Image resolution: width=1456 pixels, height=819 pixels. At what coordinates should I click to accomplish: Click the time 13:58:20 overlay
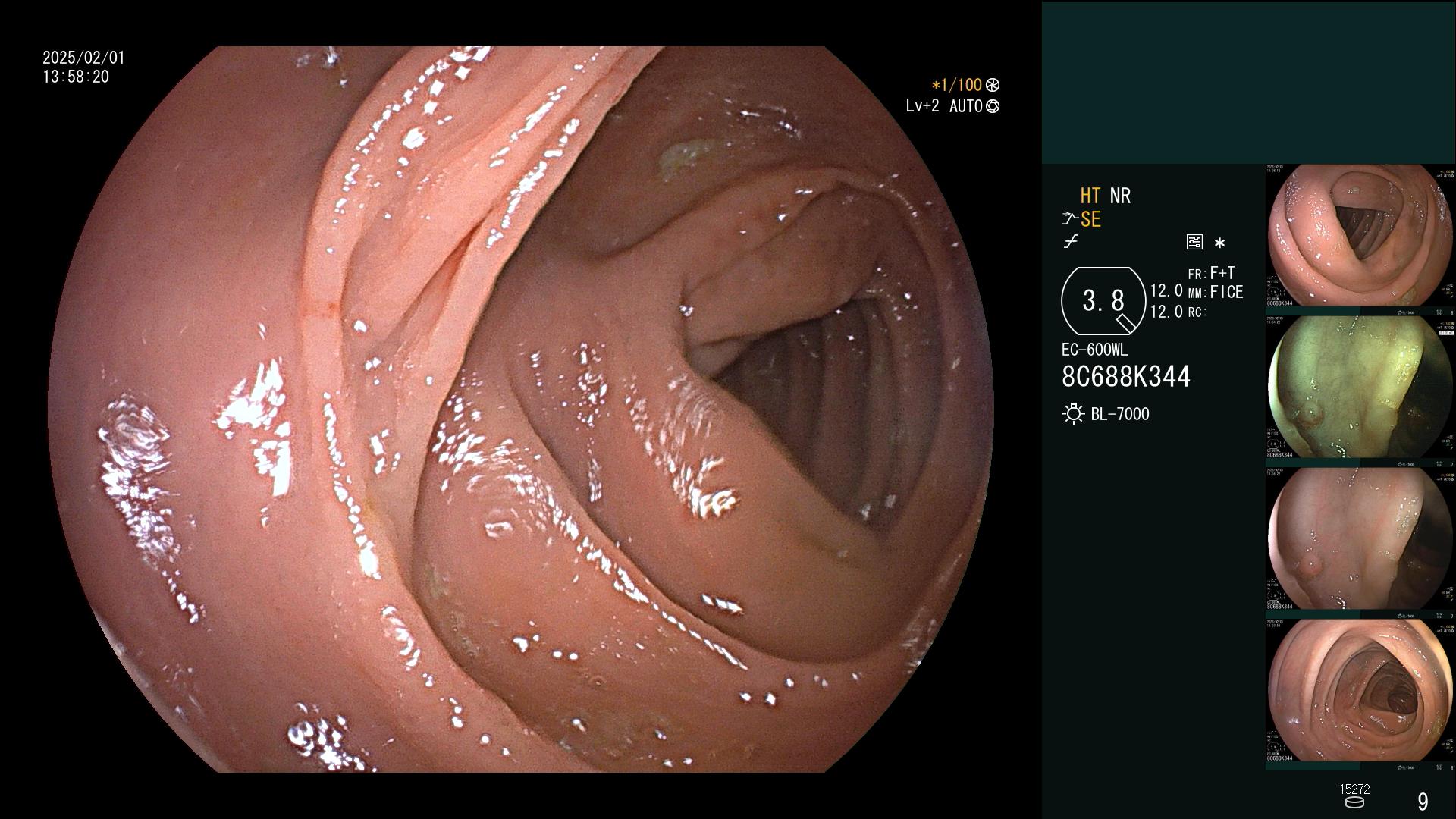(x=76, y=77)
